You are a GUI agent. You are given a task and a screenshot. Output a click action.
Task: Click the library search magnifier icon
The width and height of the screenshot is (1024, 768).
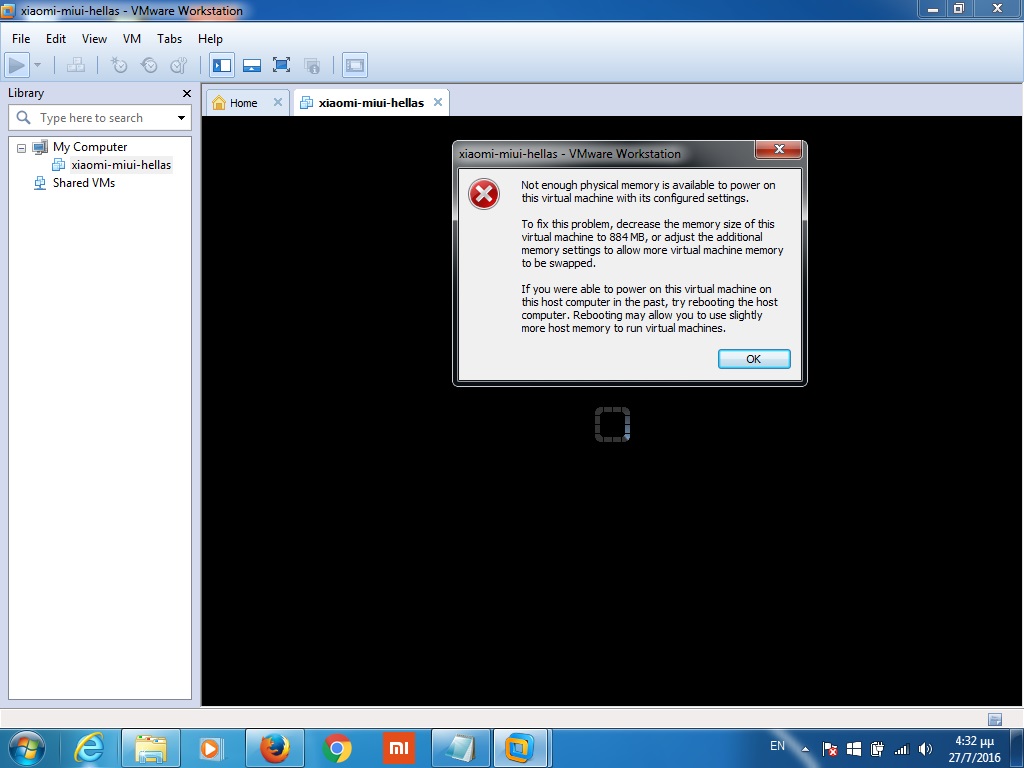pyautogui.click(x=23, y=118)
